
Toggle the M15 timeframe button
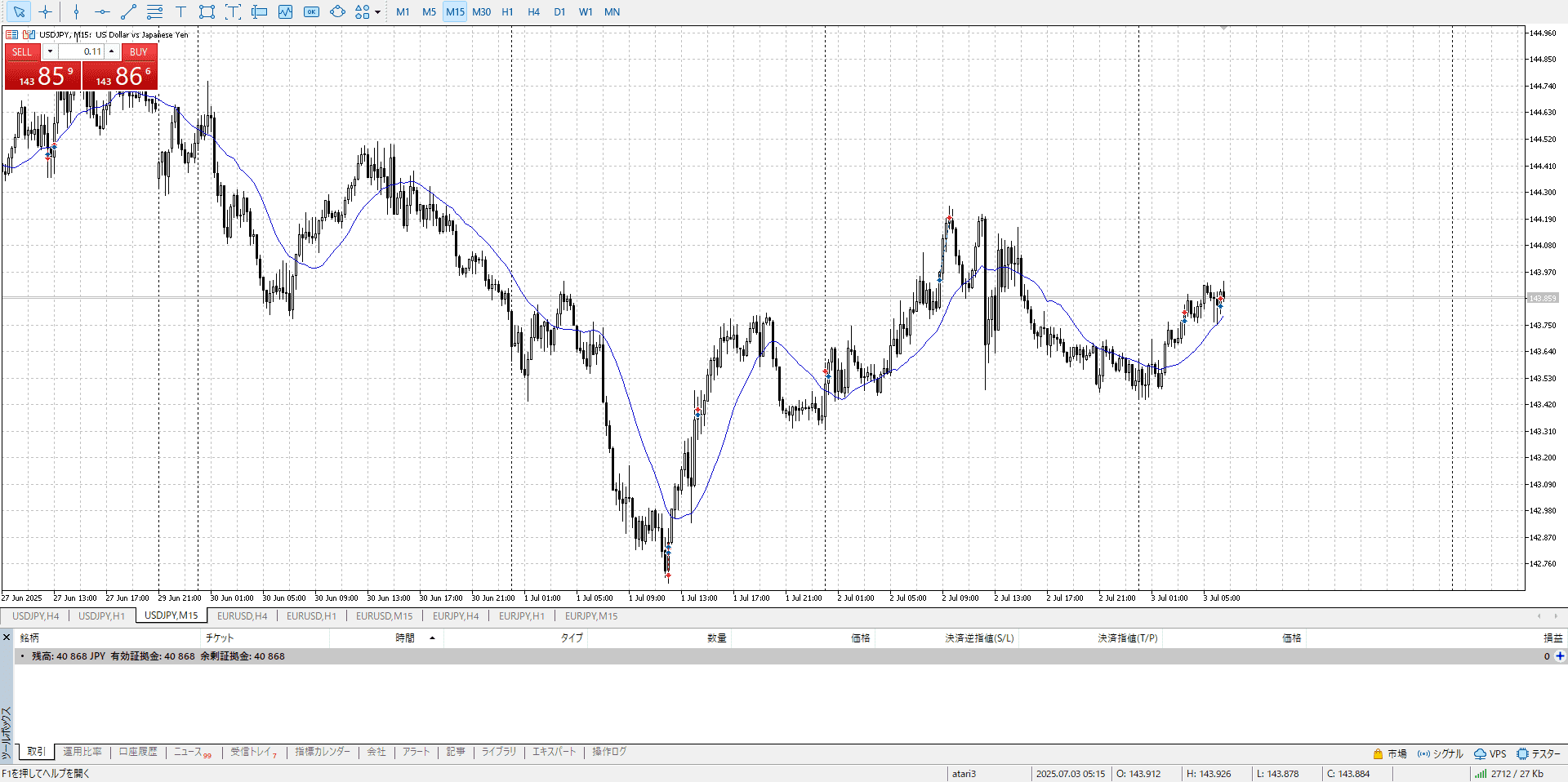(x=455, y=11)
